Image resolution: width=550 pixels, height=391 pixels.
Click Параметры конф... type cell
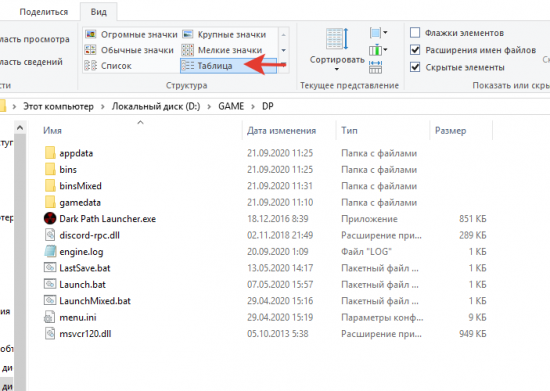pyautogui.click(x=382, y=317)
